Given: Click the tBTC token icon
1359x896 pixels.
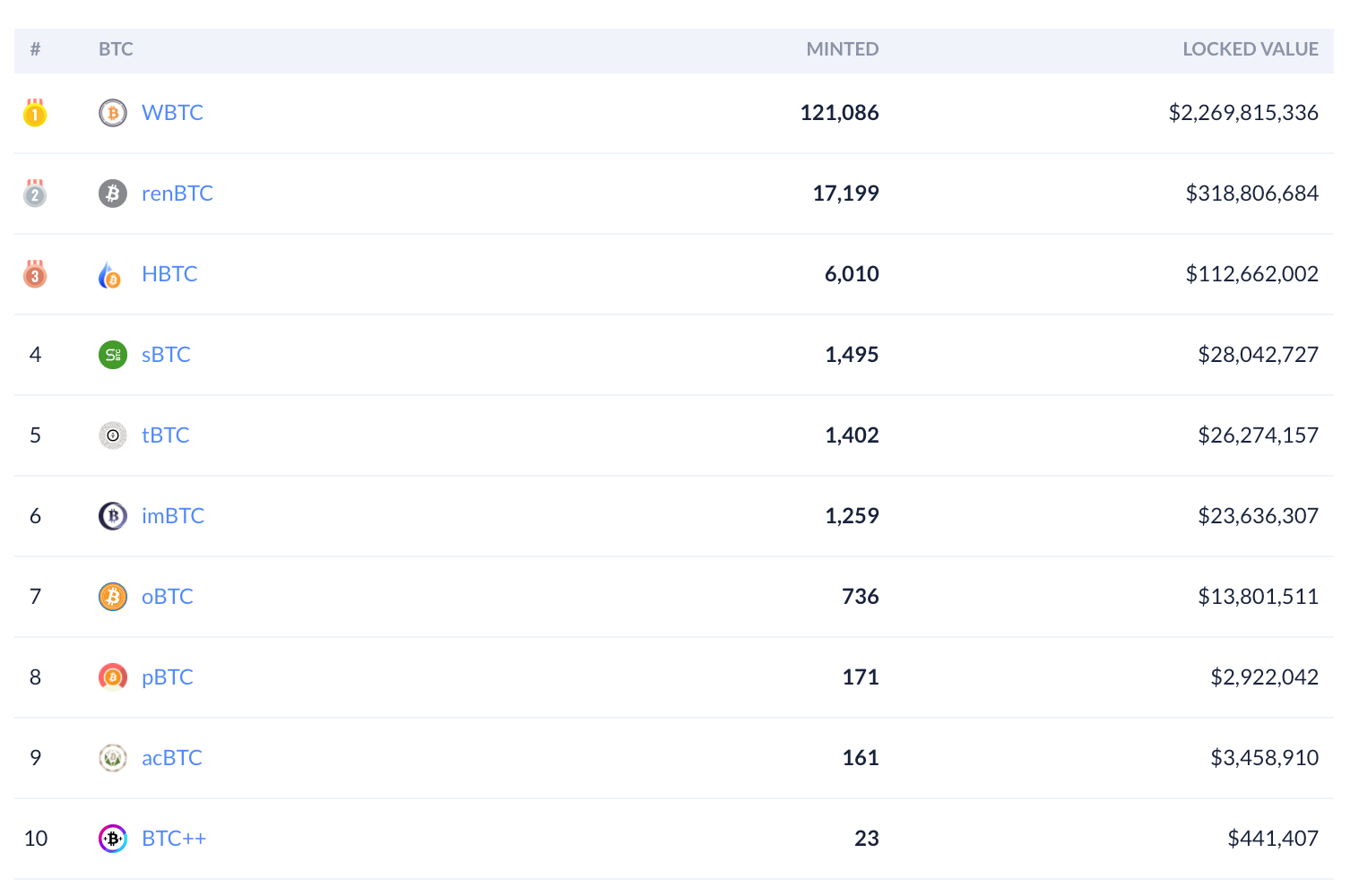Looking at the screenshot, I should coord(112,435).
